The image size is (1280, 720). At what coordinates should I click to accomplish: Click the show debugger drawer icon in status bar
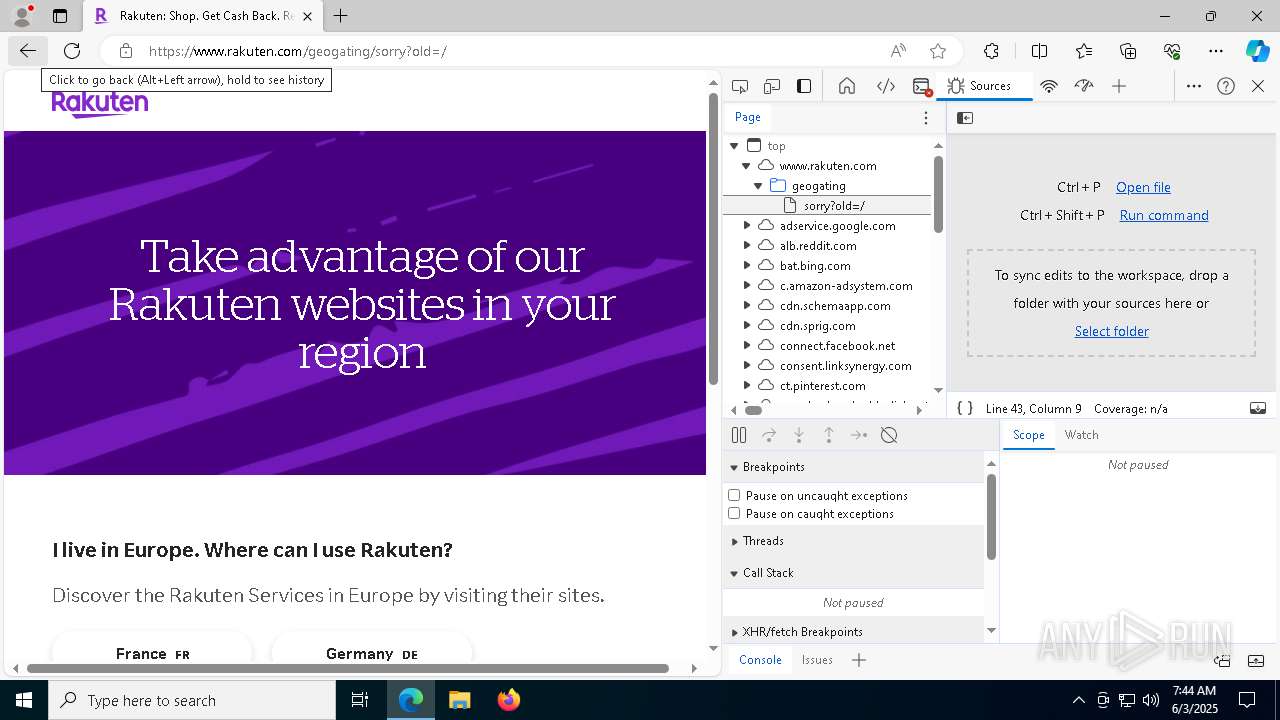[1258, 408]
